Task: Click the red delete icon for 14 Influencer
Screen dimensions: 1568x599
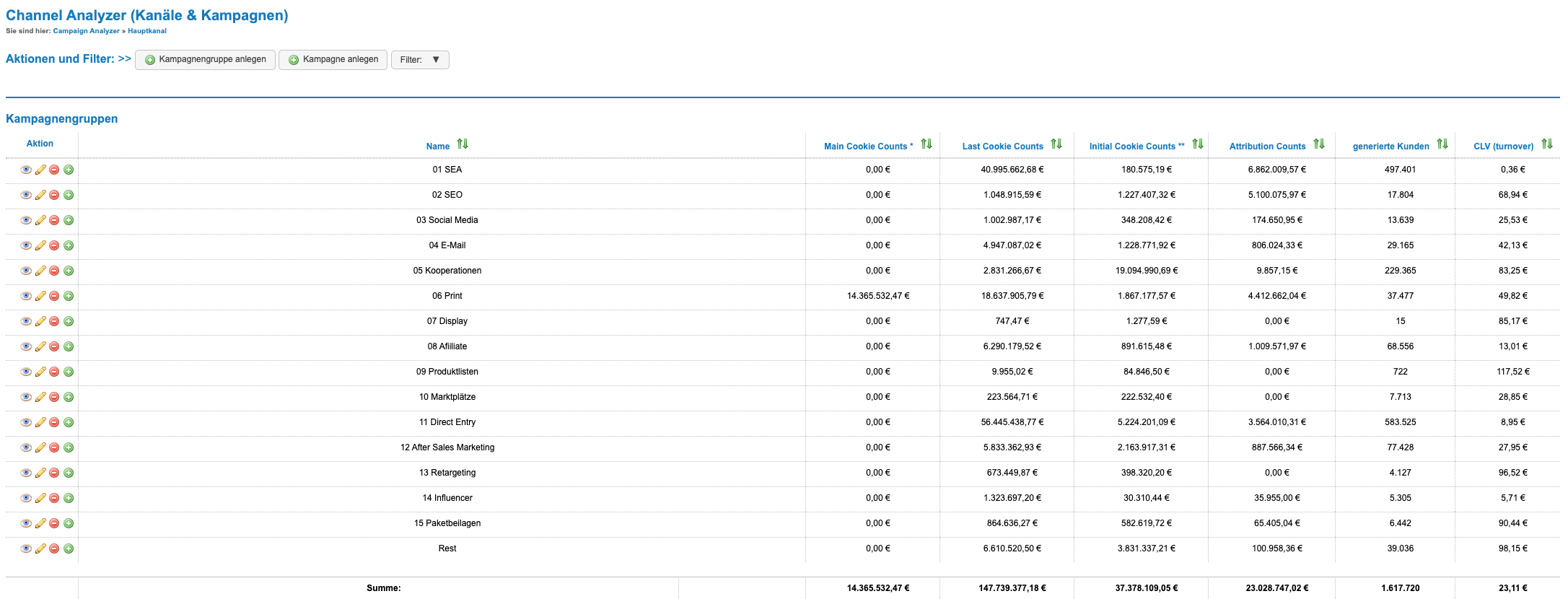Action: click(54, 498)
